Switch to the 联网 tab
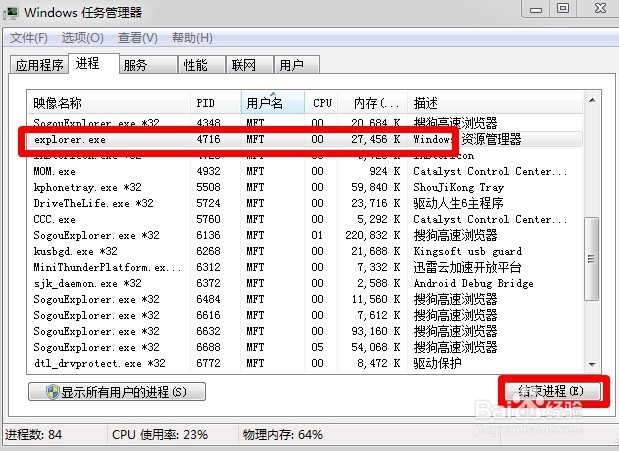The width and height of the screenshot is (619, 451). pos(249,65)
